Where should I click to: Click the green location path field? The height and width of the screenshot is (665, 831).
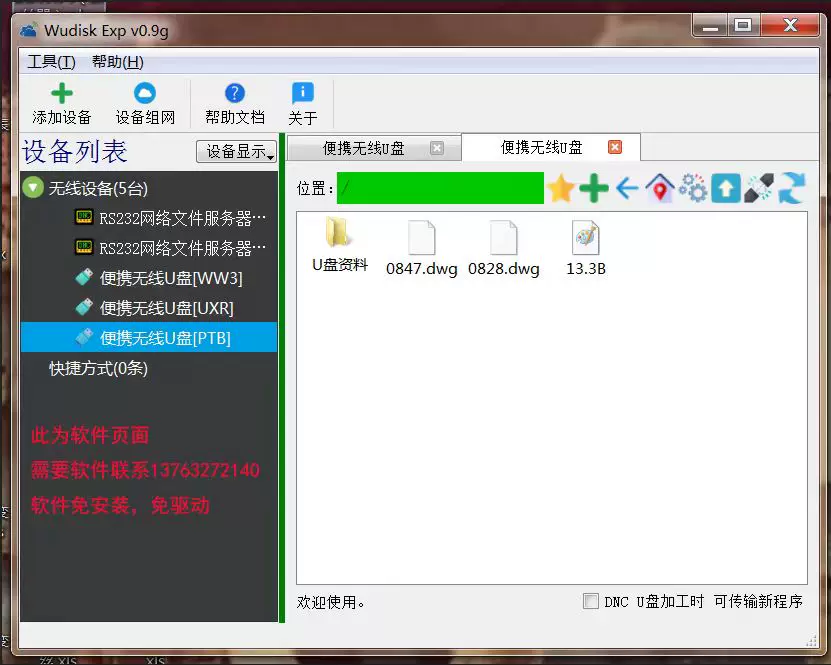(x=440, y=188)
